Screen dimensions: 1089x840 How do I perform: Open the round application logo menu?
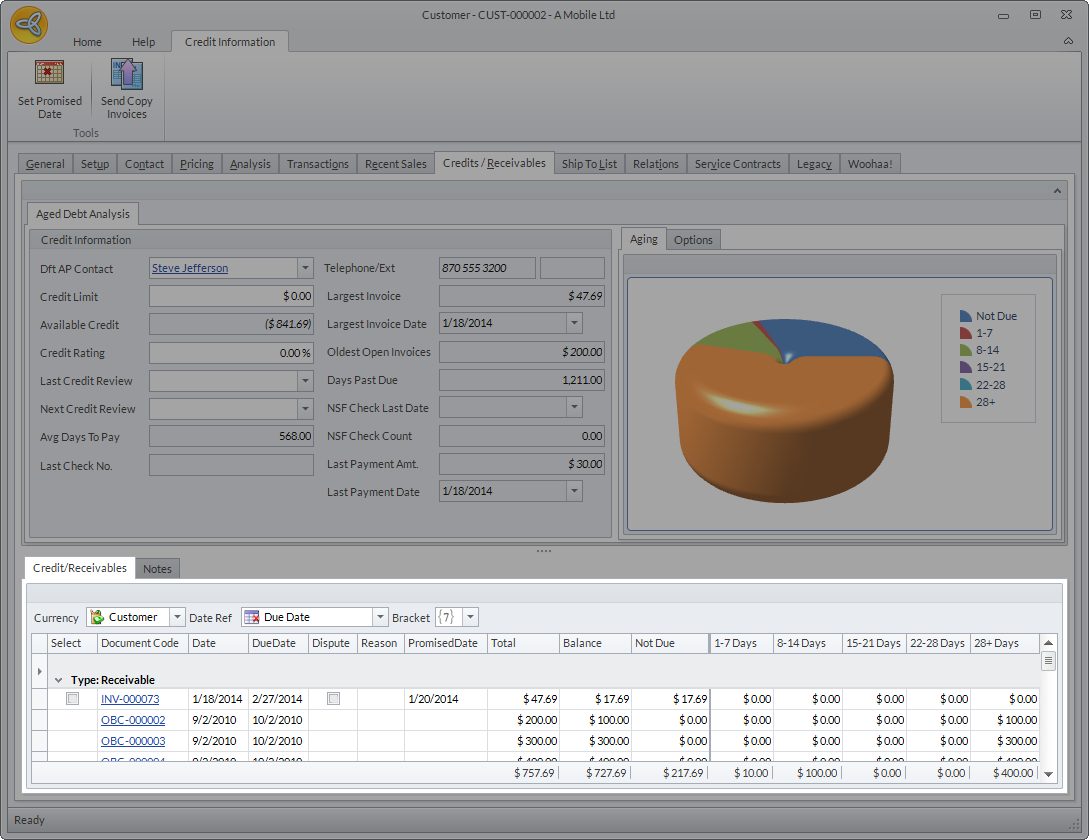pyautogui.click(x=29, y=25)
